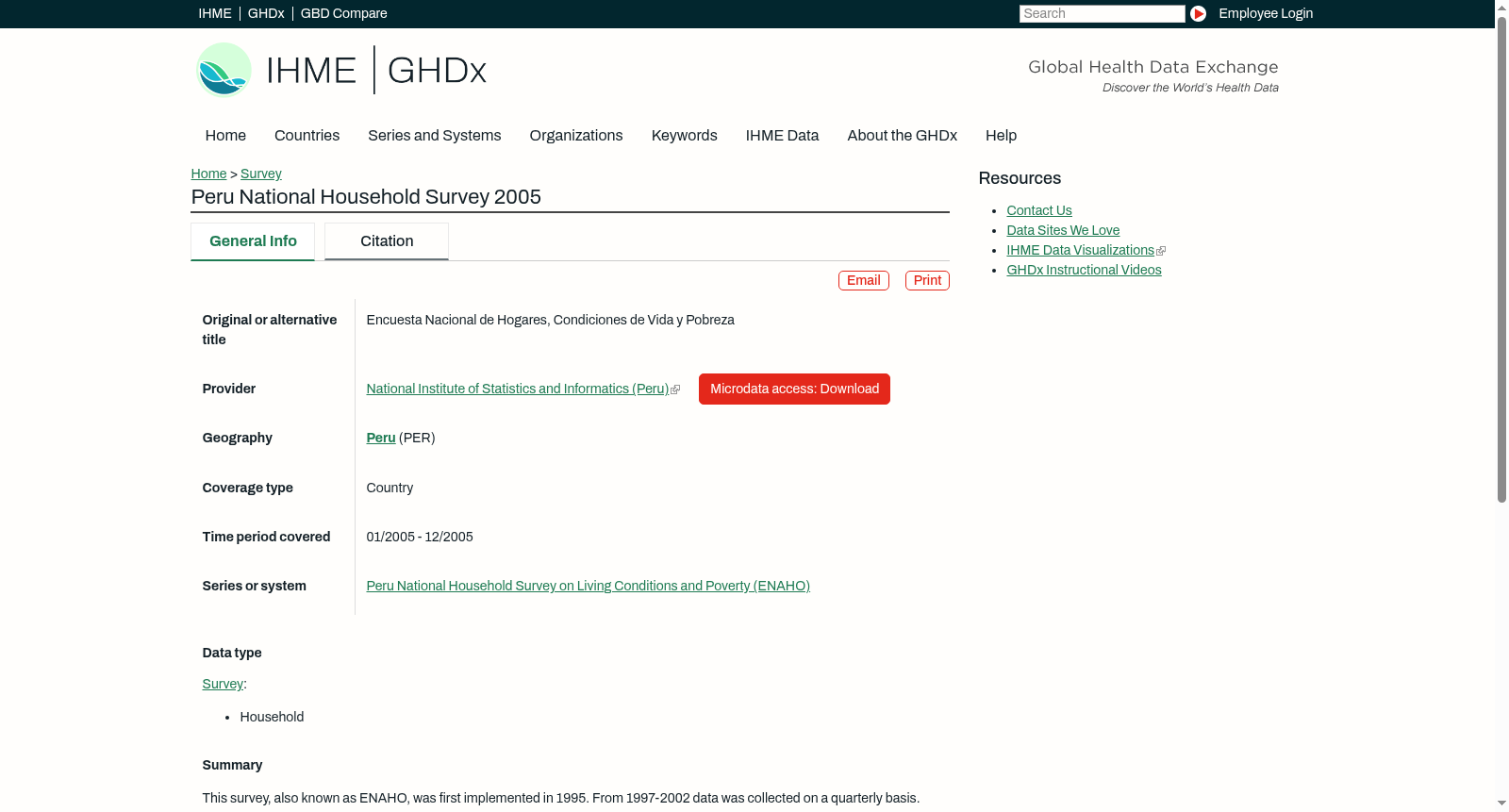Image resolution: width=1509 pixels, height=812 pixels.
Task: Select the General Info tab
Action: (x=253, y=241)
